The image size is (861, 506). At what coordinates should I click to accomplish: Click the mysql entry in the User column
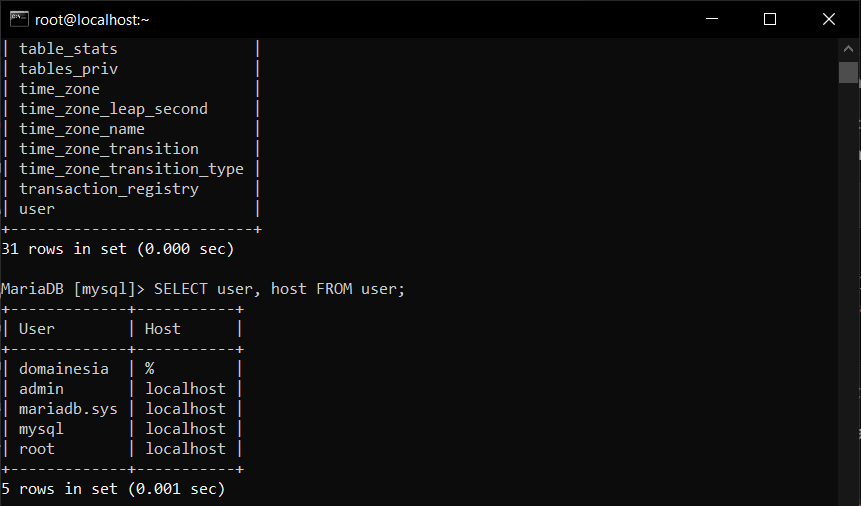pos(42,429)
